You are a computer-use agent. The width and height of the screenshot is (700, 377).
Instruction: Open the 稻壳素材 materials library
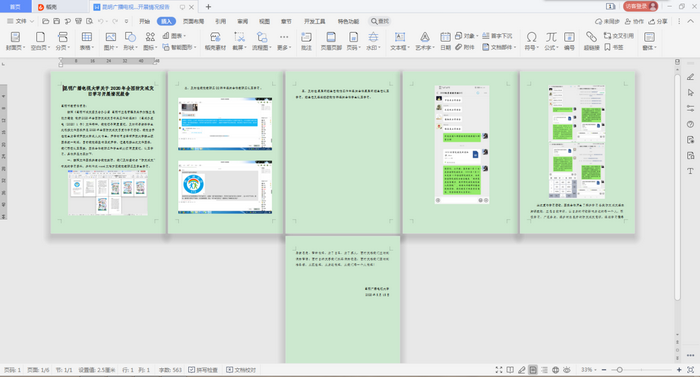coord(215,41)
